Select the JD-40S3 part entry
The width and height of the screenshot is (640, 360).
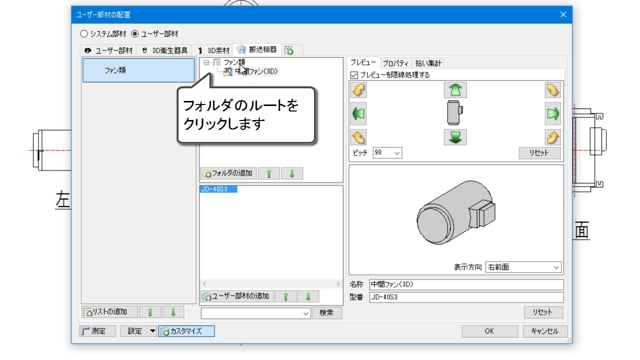[x=218, y=189]
